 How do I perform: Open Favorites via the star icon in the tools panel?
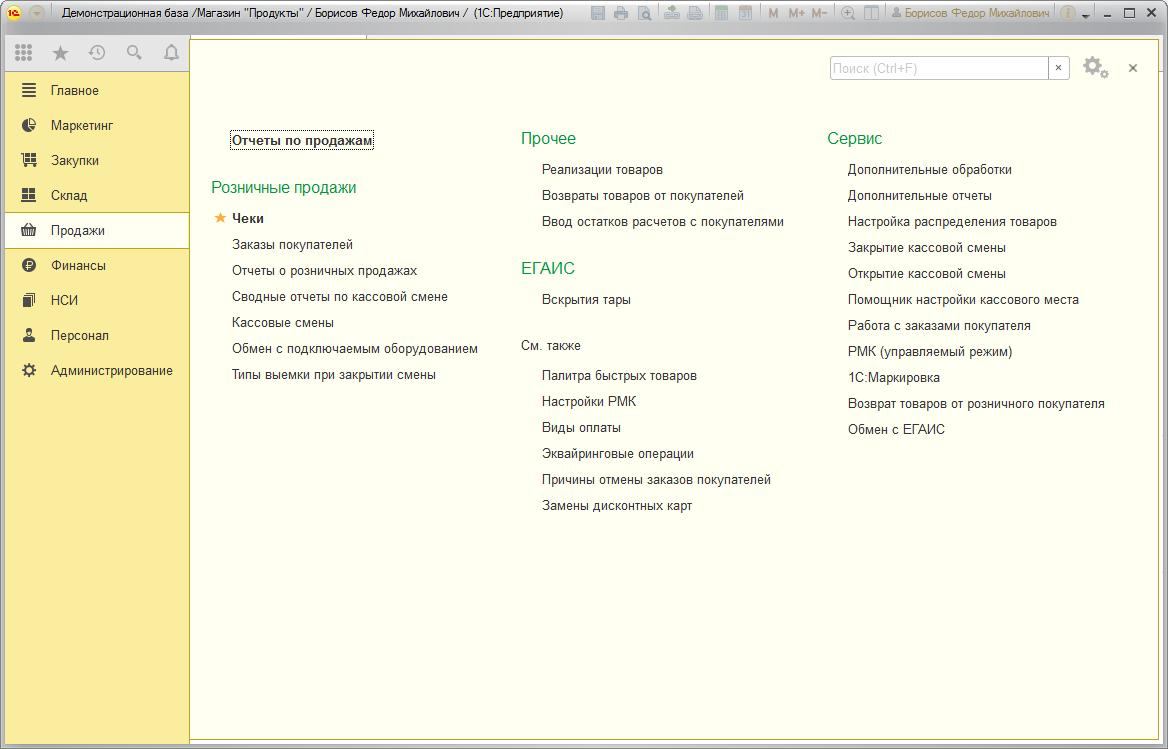pyautogui.click(x=60, y=52)
